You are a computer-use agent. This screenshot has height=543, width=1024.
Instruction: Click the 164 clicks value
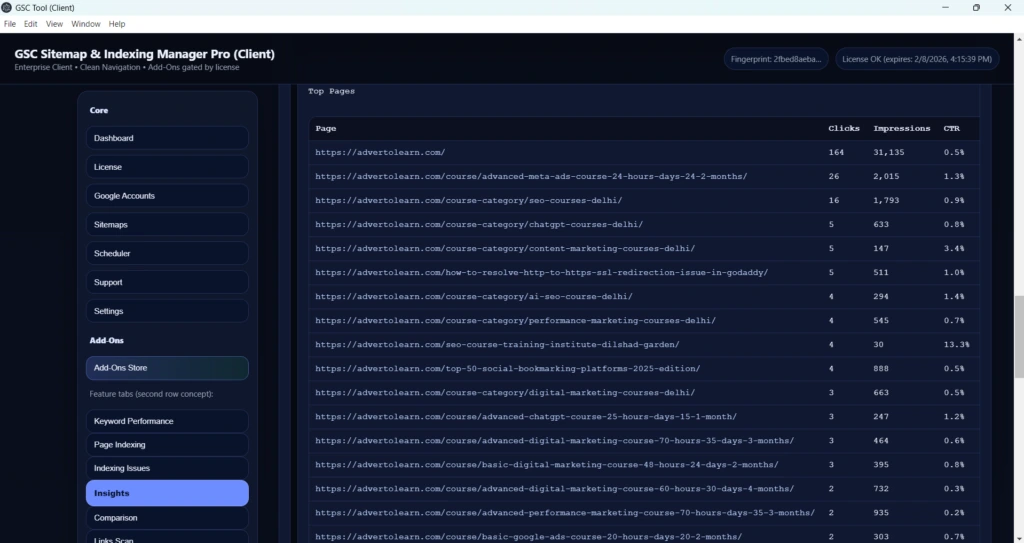(836, 152)
